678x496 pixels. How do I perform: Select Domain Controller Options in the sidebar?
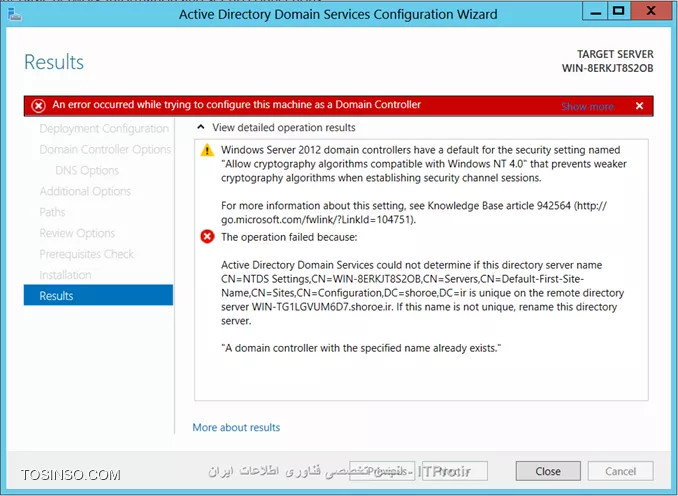pos(105,149)
